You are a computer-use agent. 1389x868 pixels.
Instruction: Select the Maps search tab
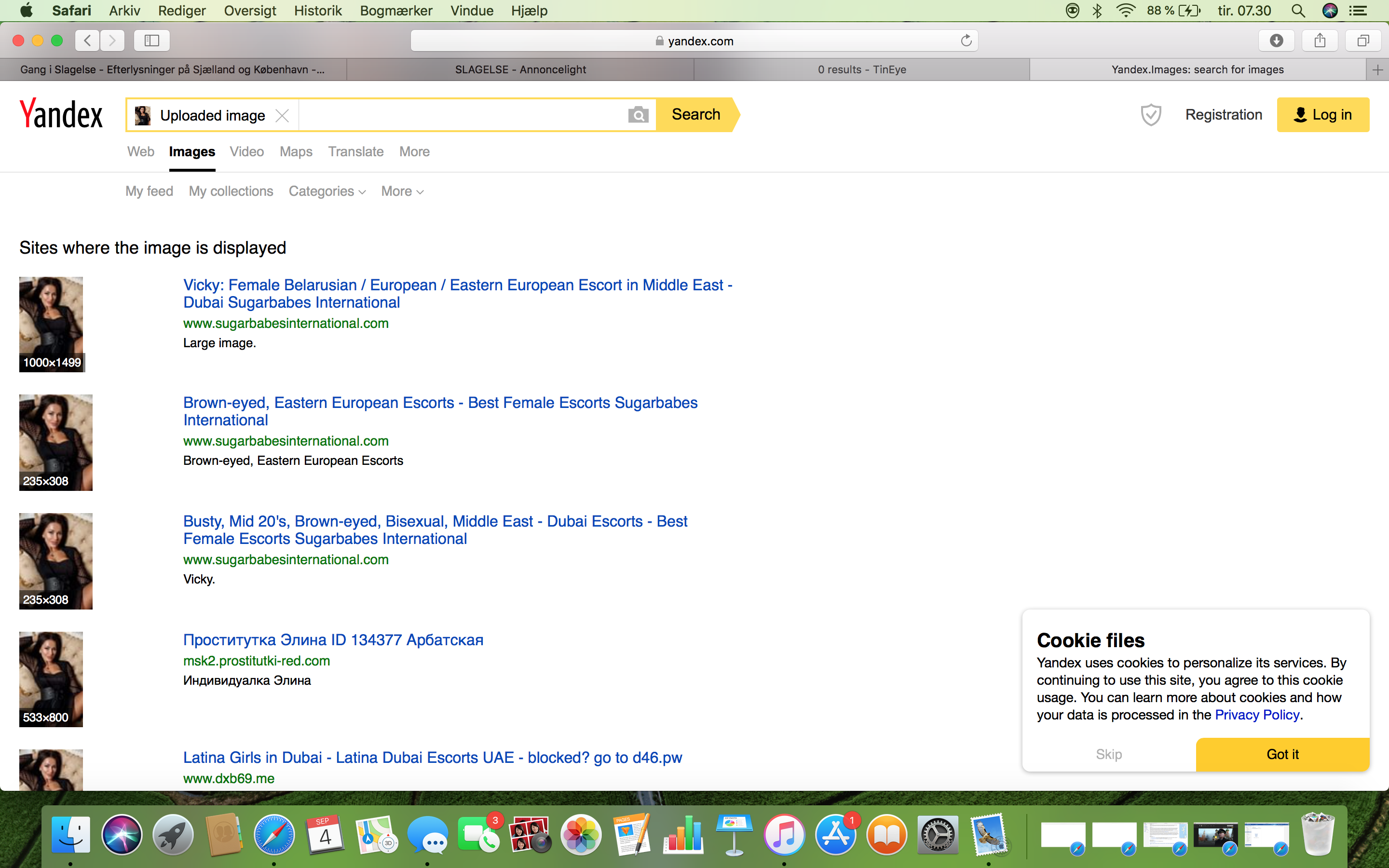[x=296, y=151]
